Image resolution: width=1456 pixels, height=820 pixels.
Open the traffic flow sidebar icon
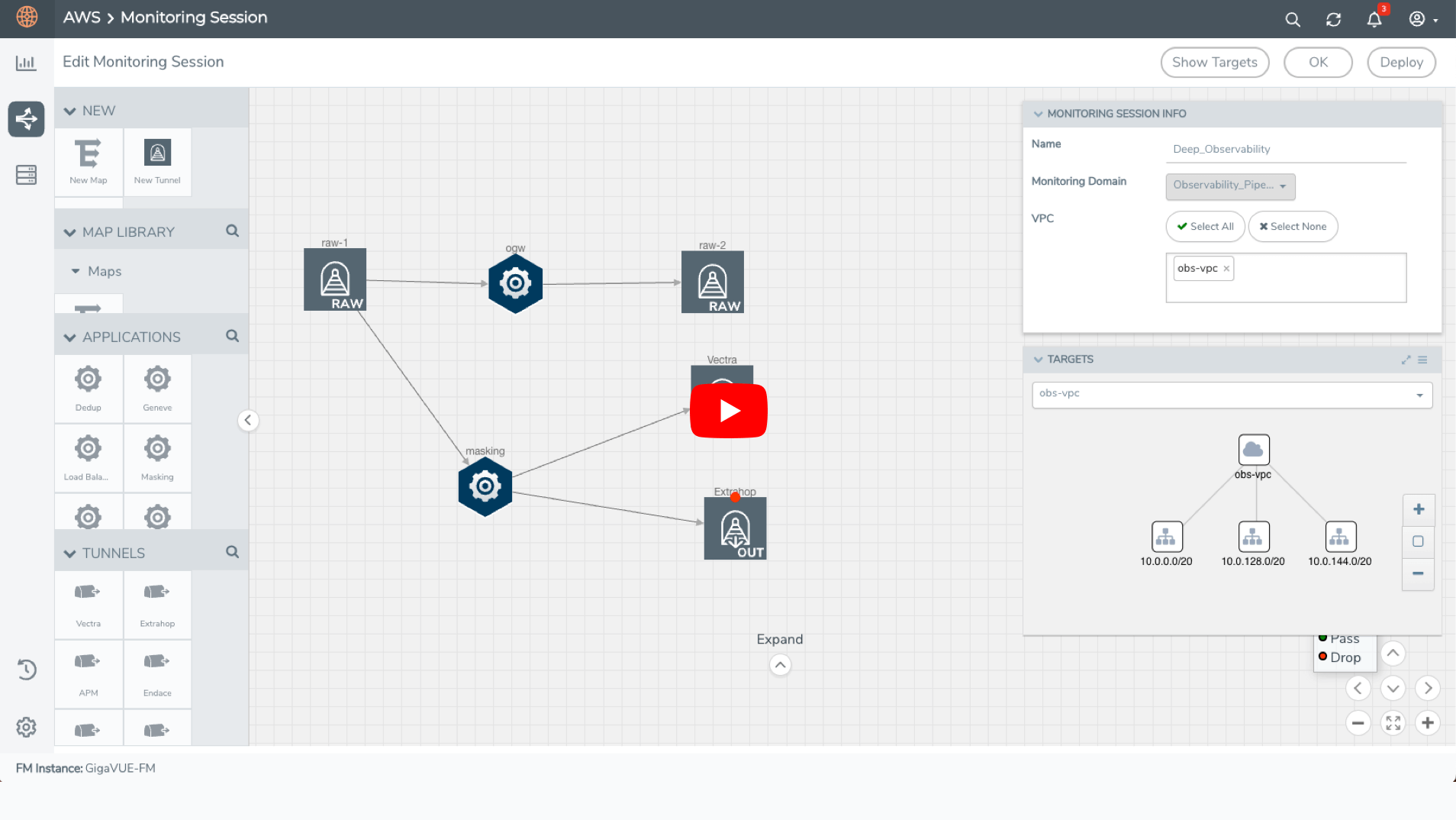click(26, 118)
